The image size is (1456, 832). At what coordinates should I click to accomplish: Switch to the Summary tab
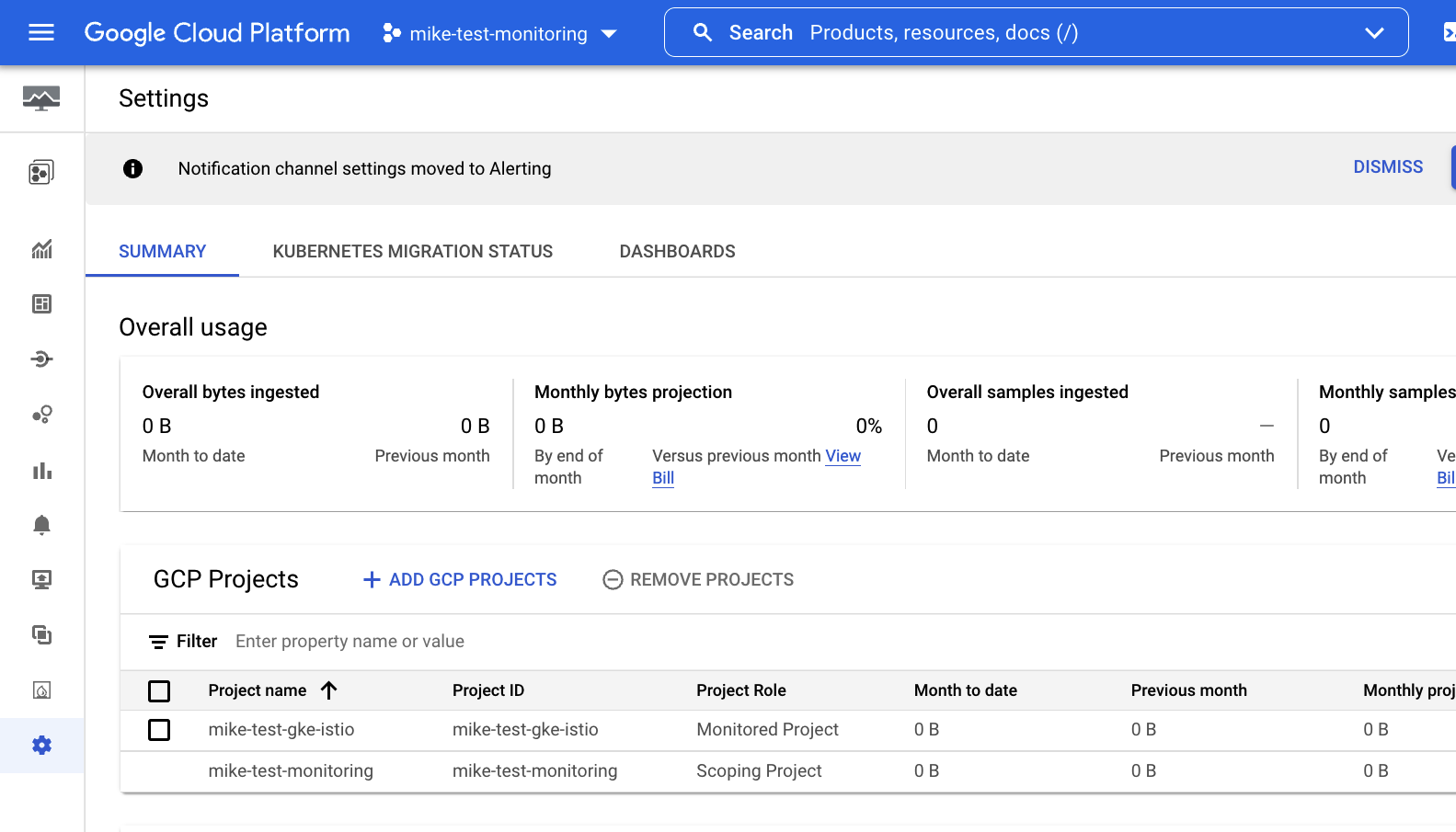tap(163, 252)
